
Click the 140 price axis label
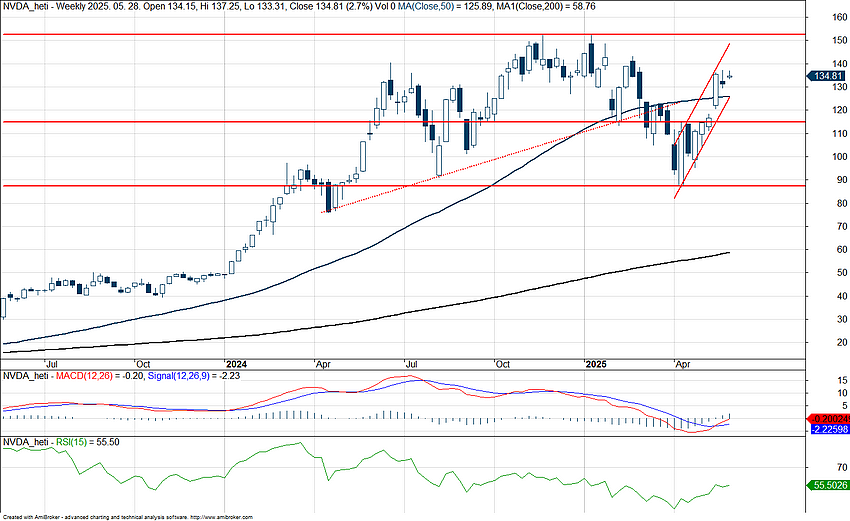click(839, 64)
